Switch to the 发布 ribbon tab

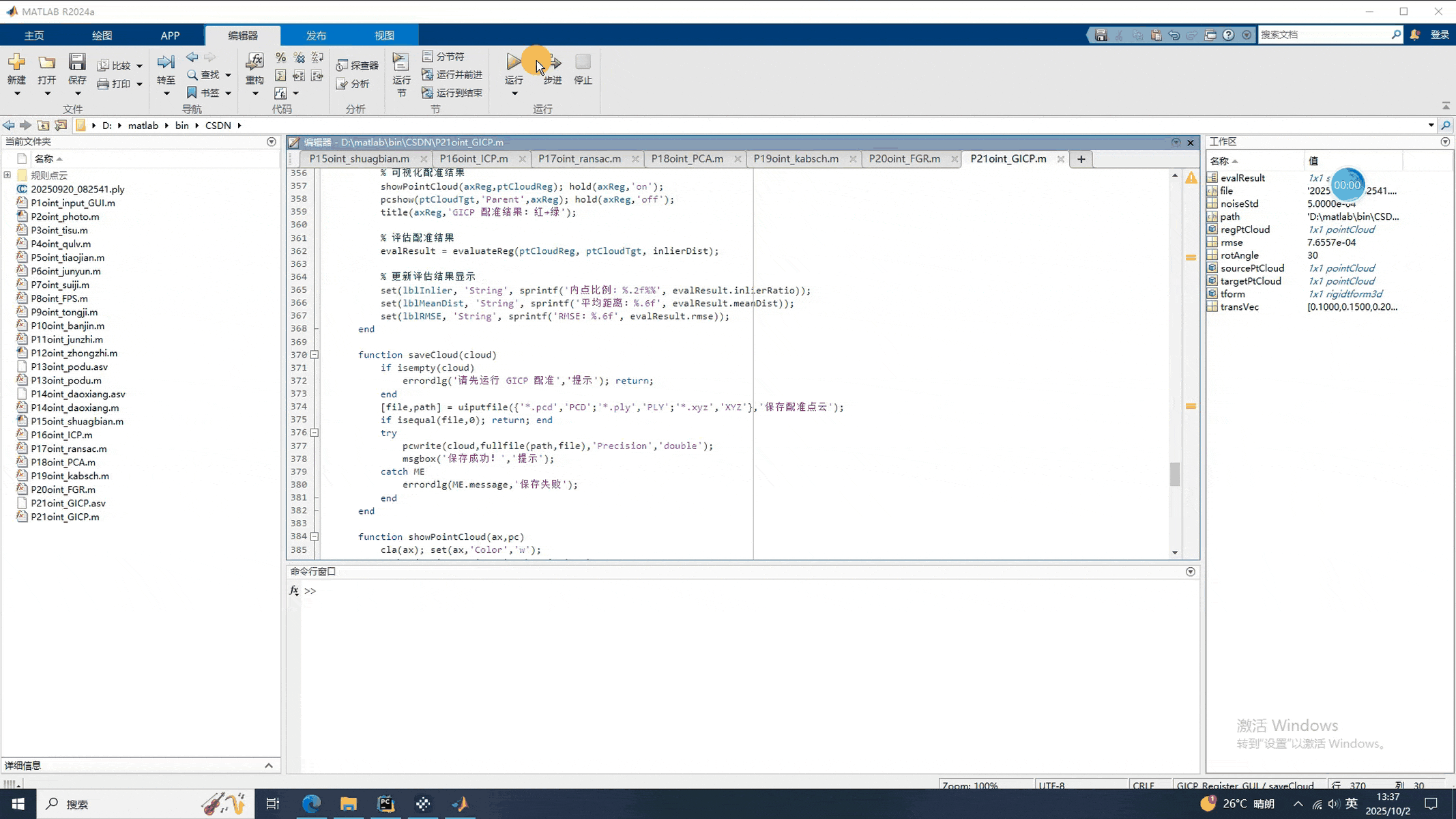(x=316, y=35)
